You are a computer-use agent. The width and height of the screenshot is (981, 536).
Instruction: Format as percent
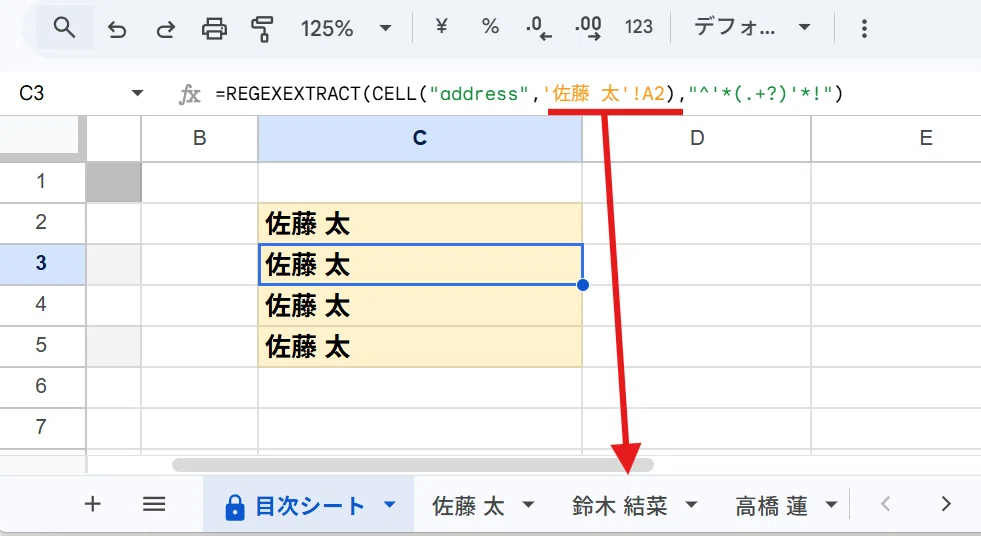click(x=490, y=26)
